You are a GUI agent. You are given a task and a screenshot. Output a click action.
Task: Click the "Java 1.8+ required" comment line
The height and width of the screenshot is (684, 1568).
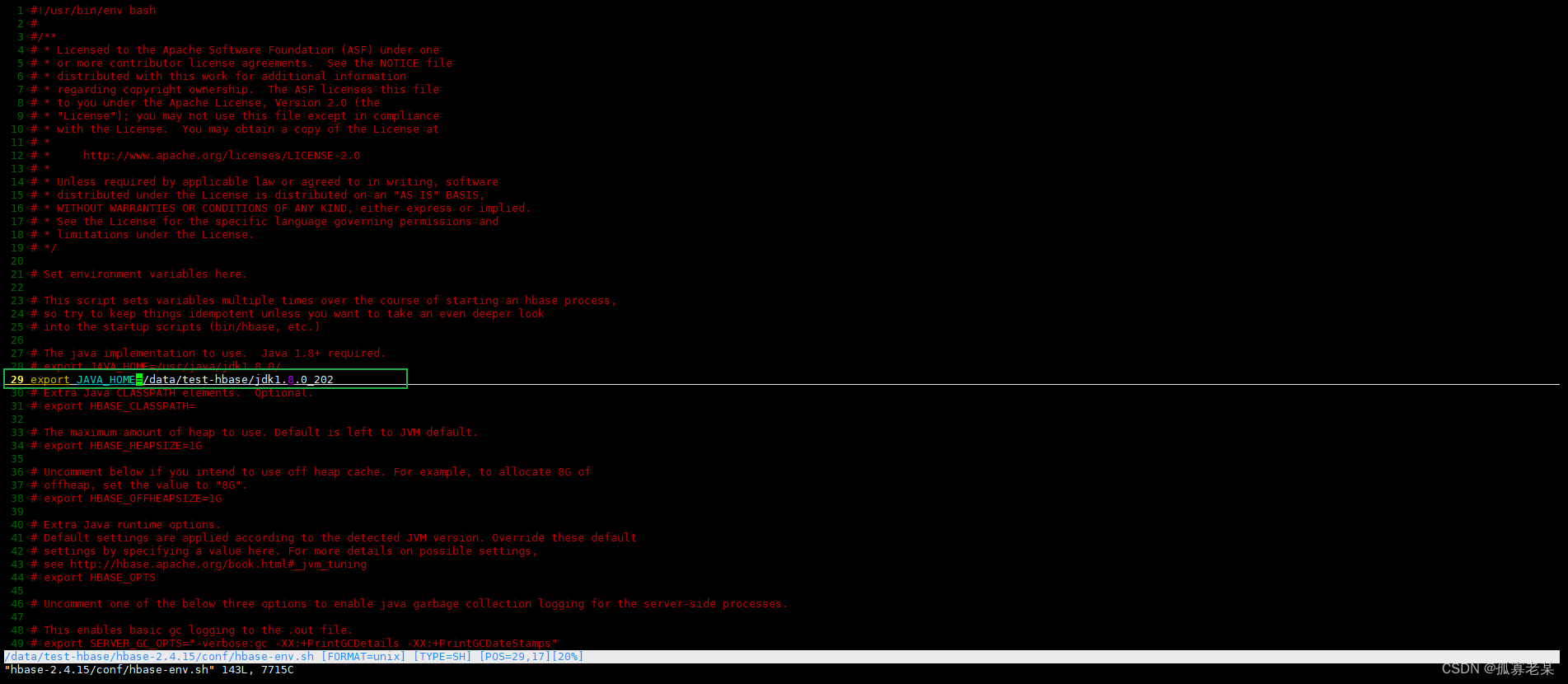coord(208,353)
